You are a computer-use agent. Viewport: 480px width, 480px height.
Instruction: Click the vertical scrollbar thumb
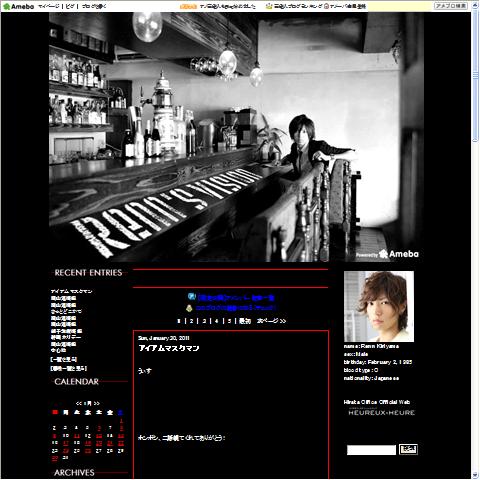[x=475, y=76]
